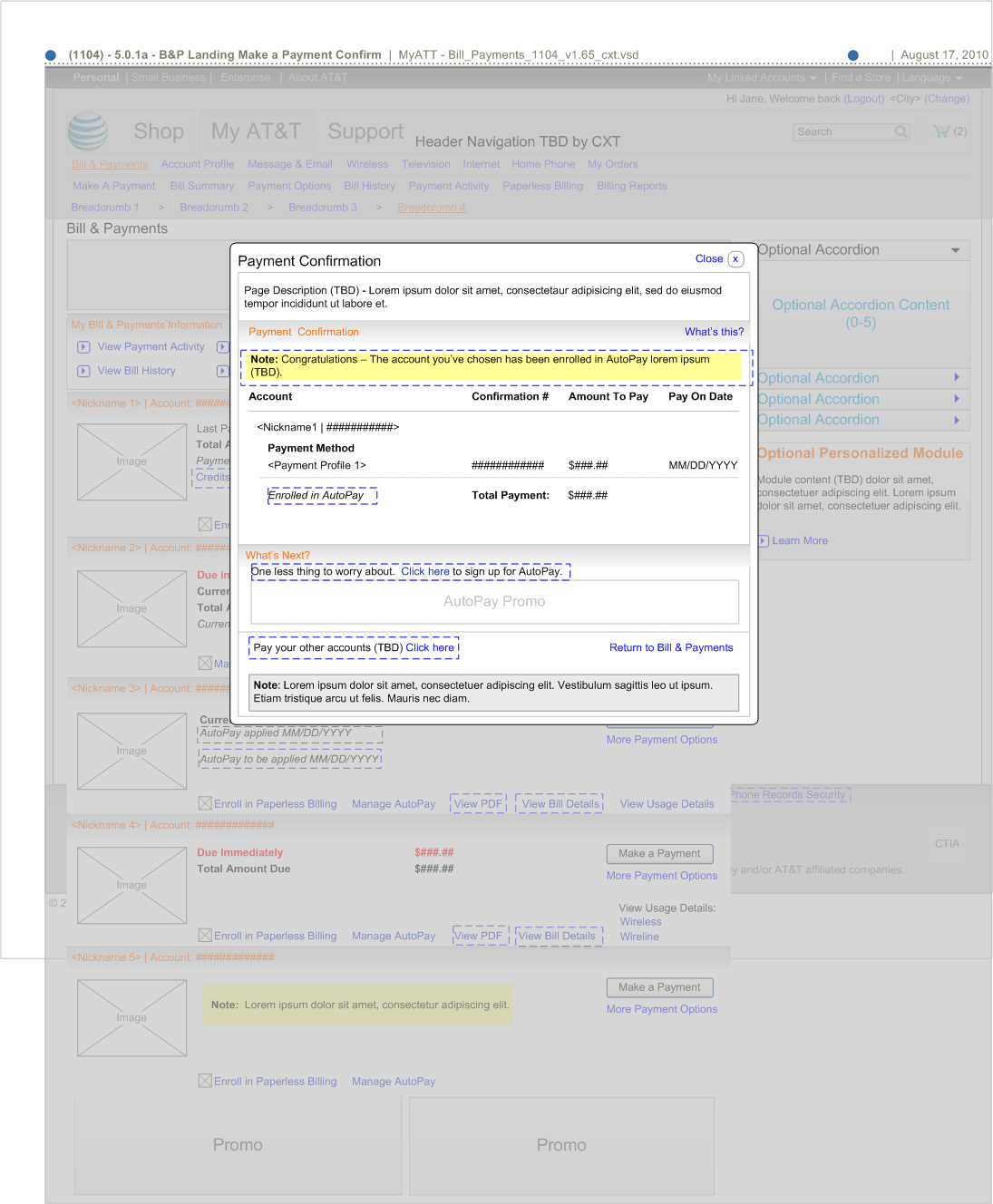
Task: Open the Account Profile menu item
Action: 198,164
